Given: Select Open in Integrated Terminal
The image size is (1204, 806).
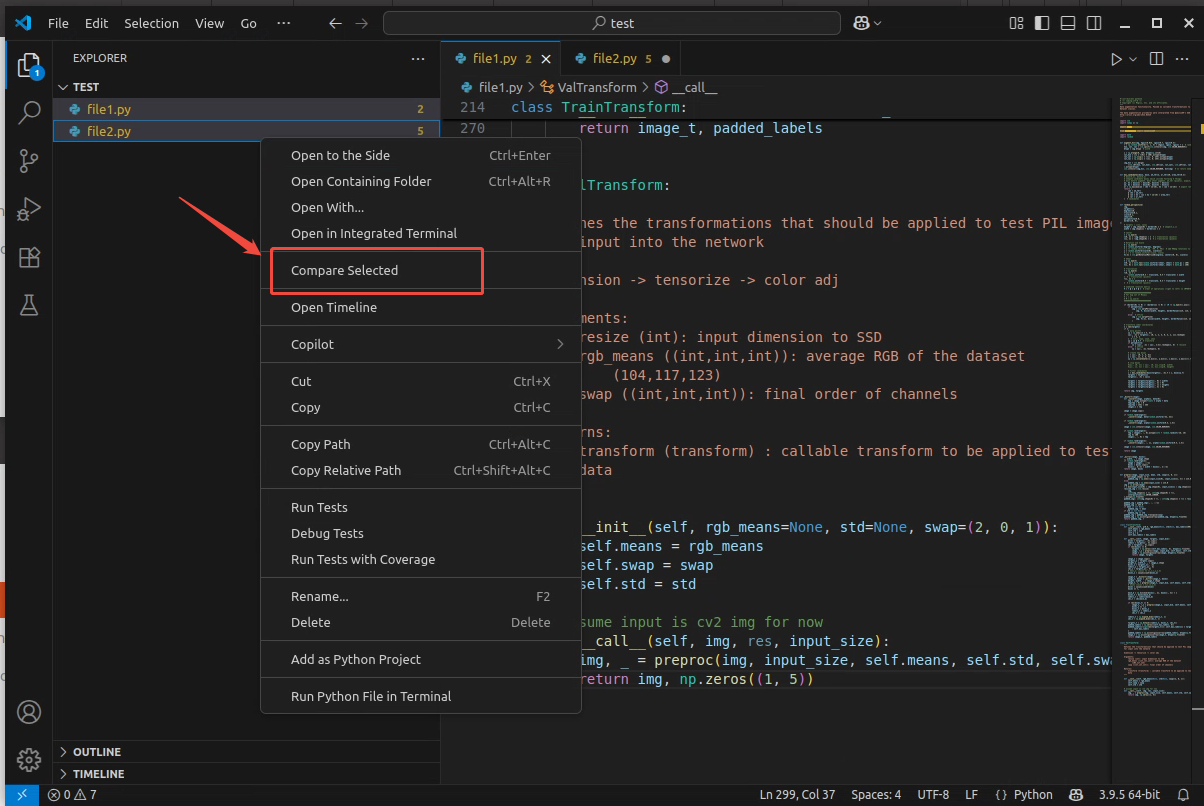Looking at the screenshot, I should click(421, 233).
